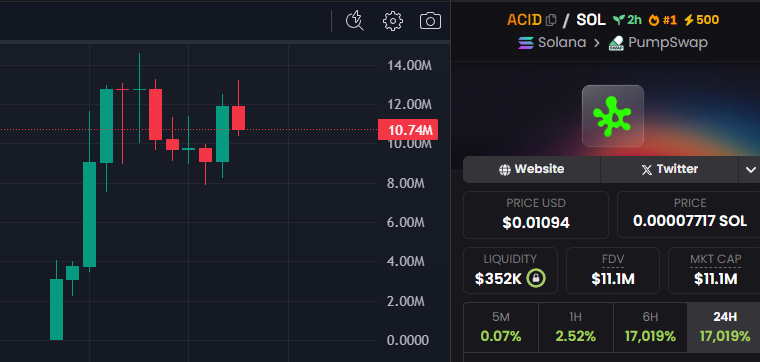Click the 12.00M price axis label
This screenshot has width=760, height=362.
pyautogui.click(x=409, y=105)
